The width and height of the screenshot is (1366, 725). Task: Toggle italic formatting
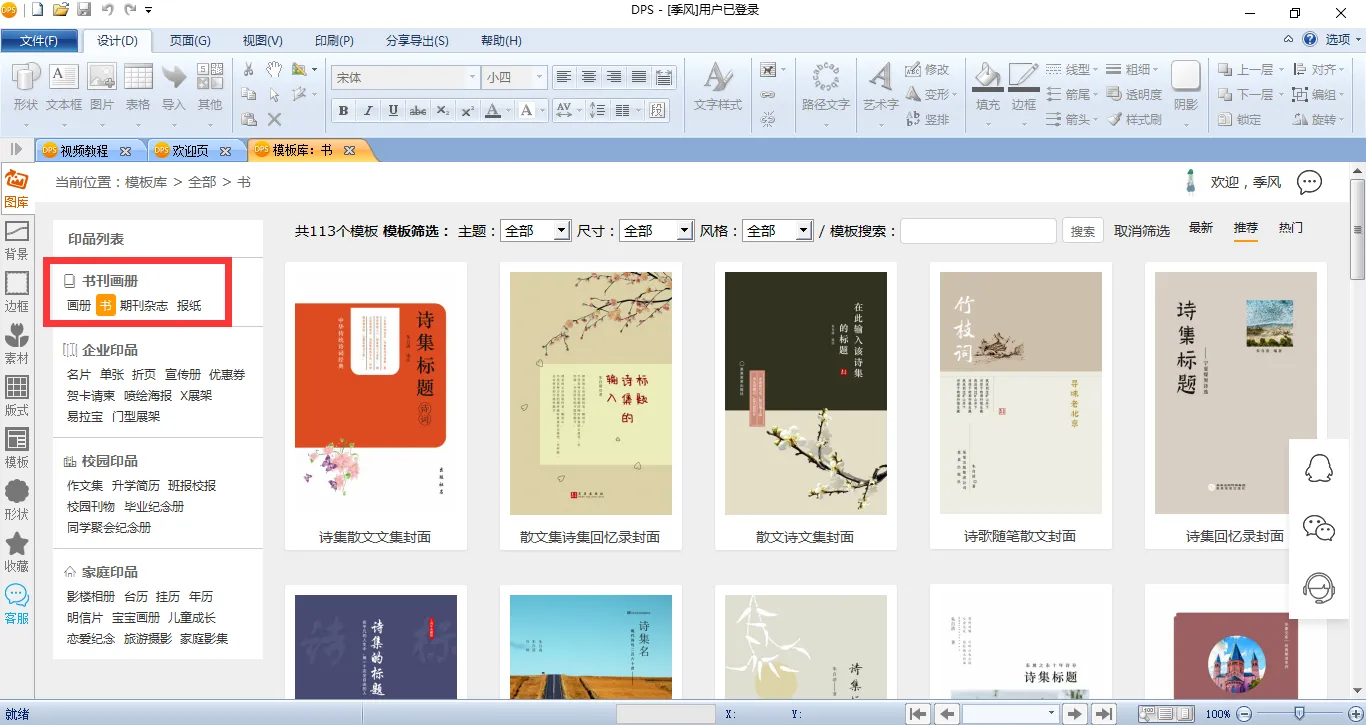pyautogui.click(x=368, y=111)
